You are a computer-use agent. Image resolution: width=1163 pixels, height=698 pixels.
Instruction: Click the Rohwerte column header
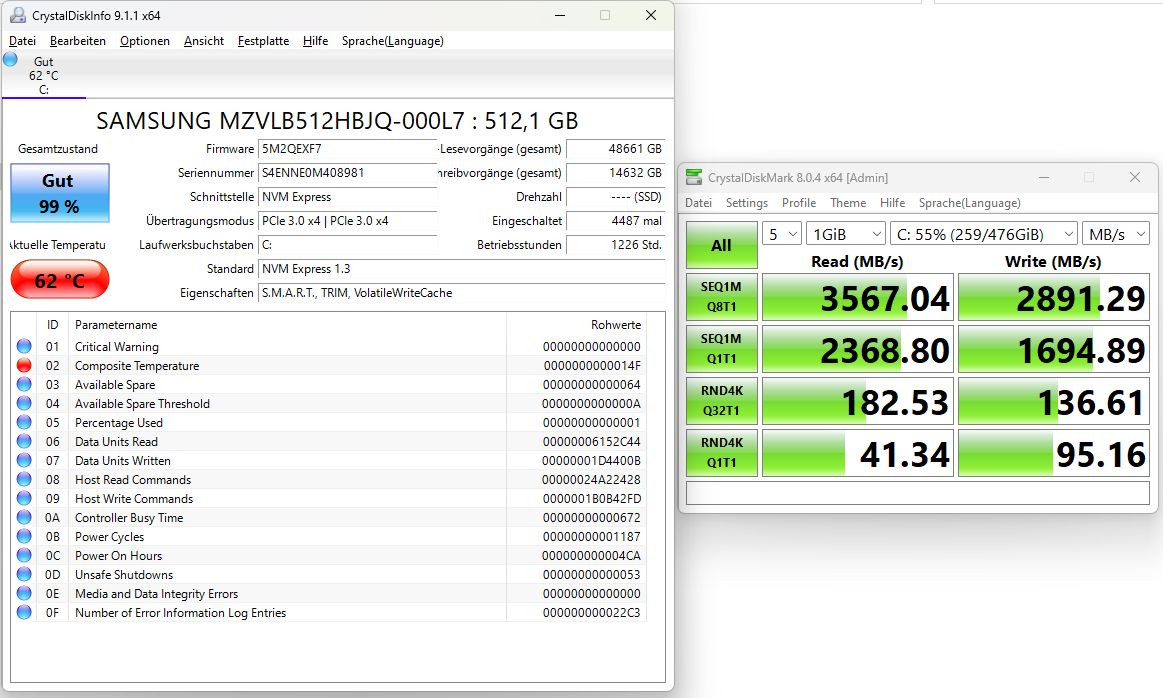pos(576,325)
